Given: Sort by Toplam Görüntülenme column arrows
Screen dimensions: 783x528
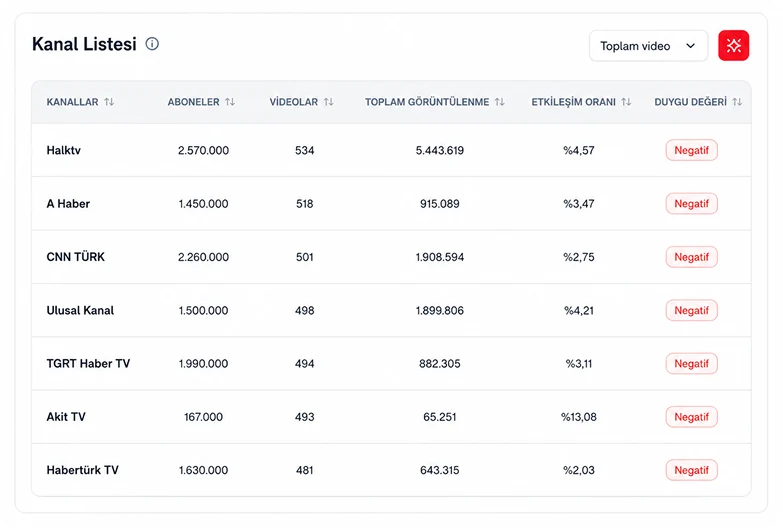Looking at the screenshot, I should 499,102.
